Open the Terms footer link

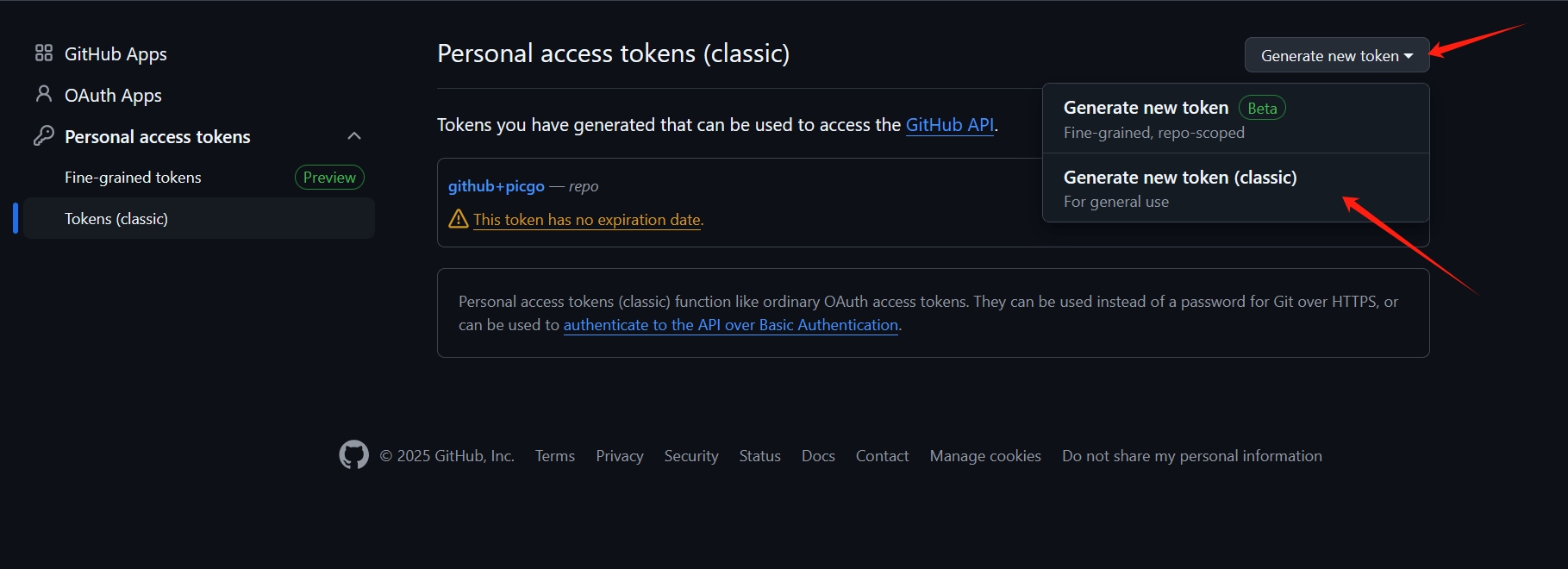555,456
